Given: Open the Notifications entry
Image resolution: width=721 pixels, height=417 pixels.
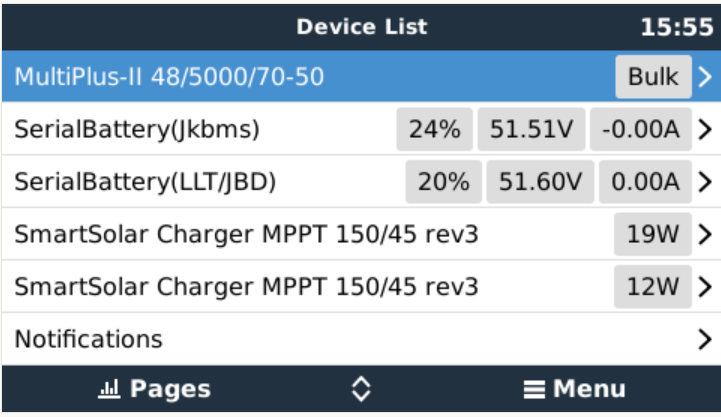Looking at the screenshot, I should pyautogui.click(x=88, y=339).
